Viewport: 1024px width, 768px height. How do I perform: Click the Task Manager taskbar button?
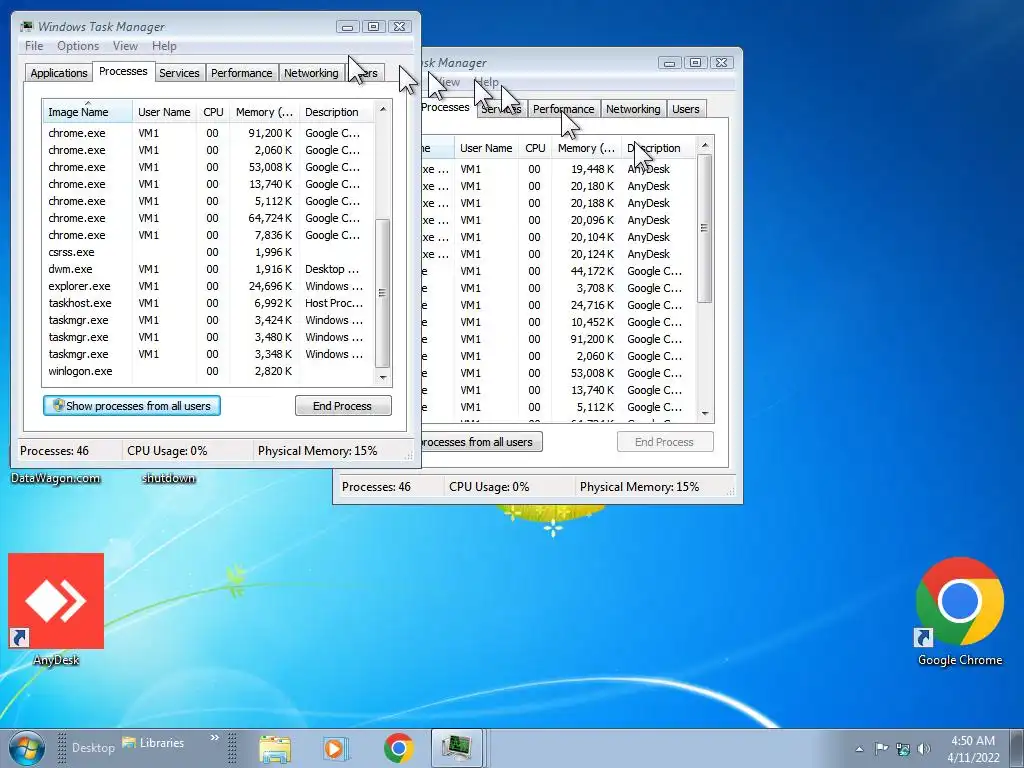click(x=456, y=748)
